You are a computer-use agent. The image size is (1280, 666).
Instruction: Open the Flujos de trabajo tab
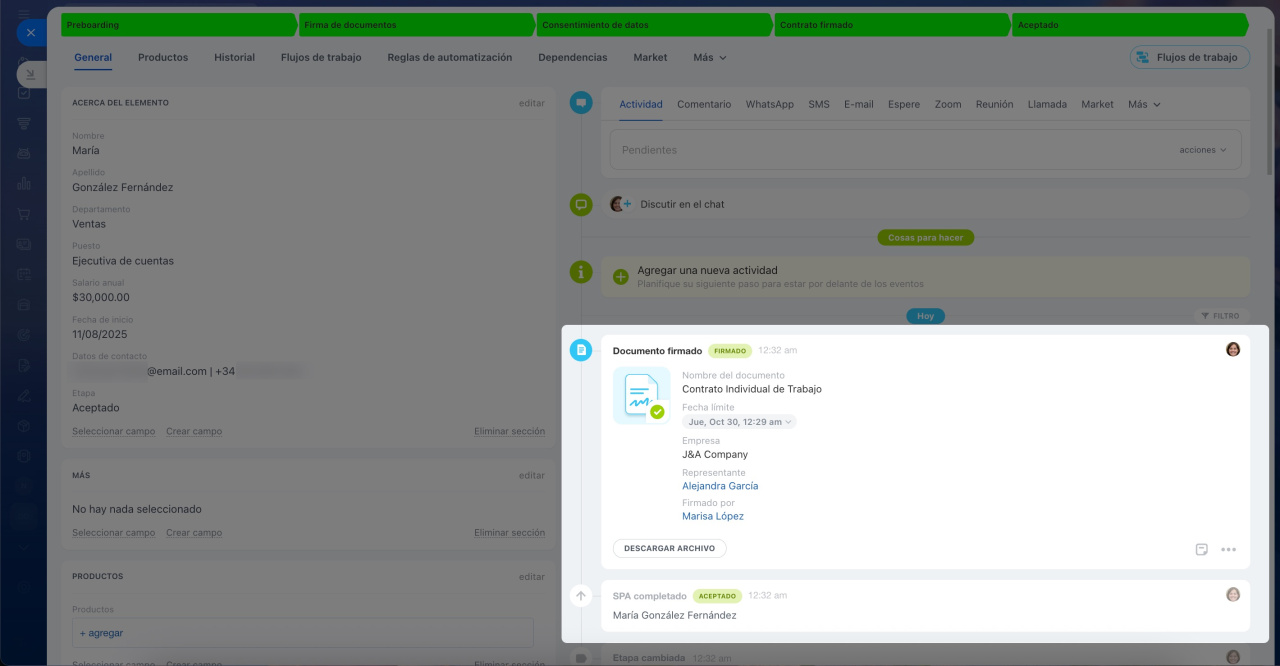point(321,58)
